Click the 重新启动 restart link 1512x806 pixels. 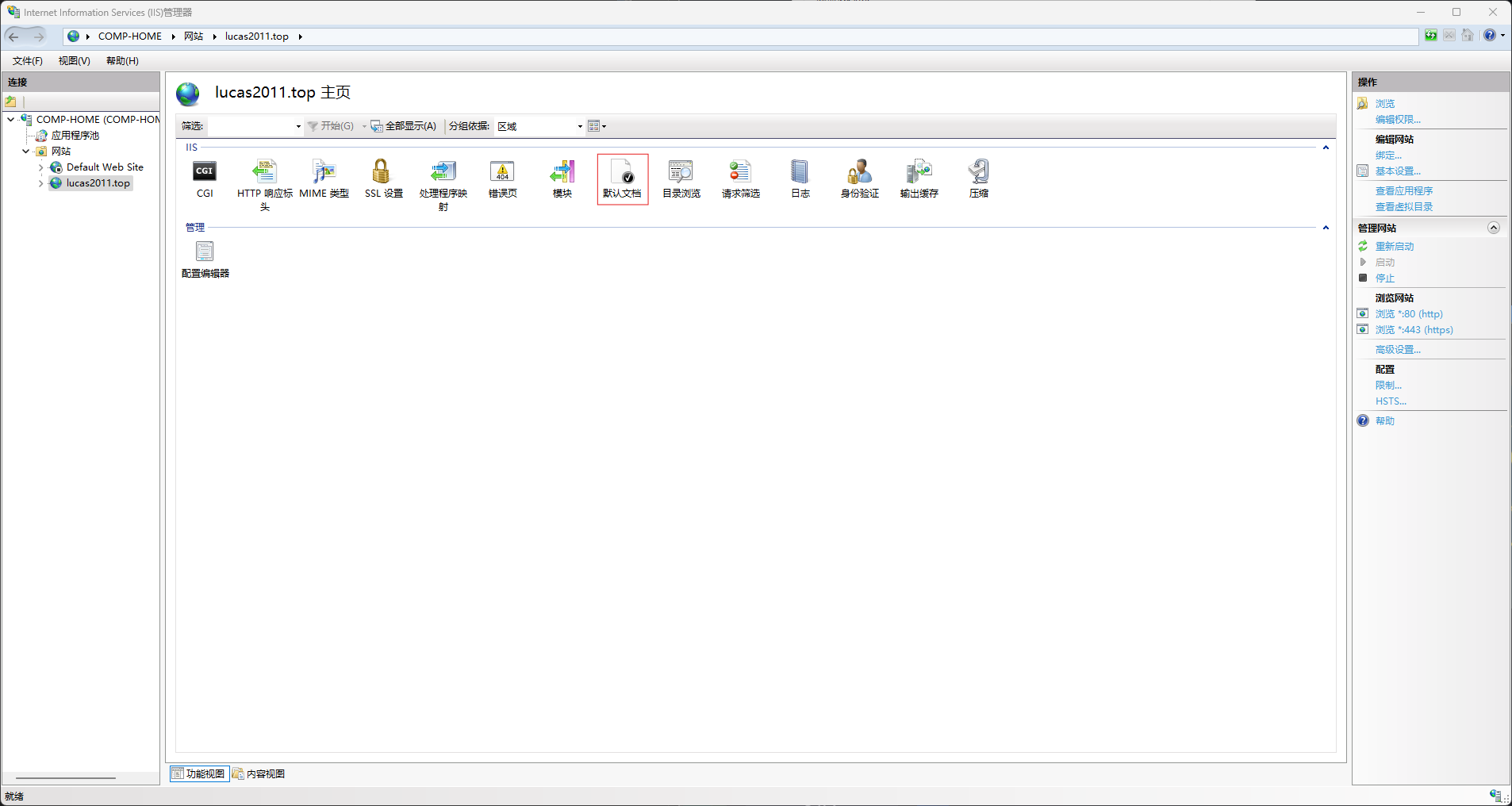[1394, 247]
